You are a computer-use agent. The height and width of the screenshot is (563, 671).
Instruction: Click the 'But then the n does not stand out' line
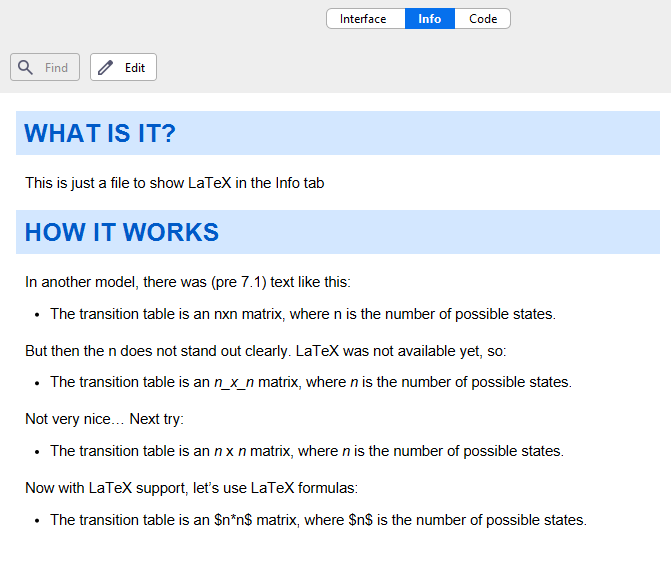pyautogui.click(x=266, y=351)
